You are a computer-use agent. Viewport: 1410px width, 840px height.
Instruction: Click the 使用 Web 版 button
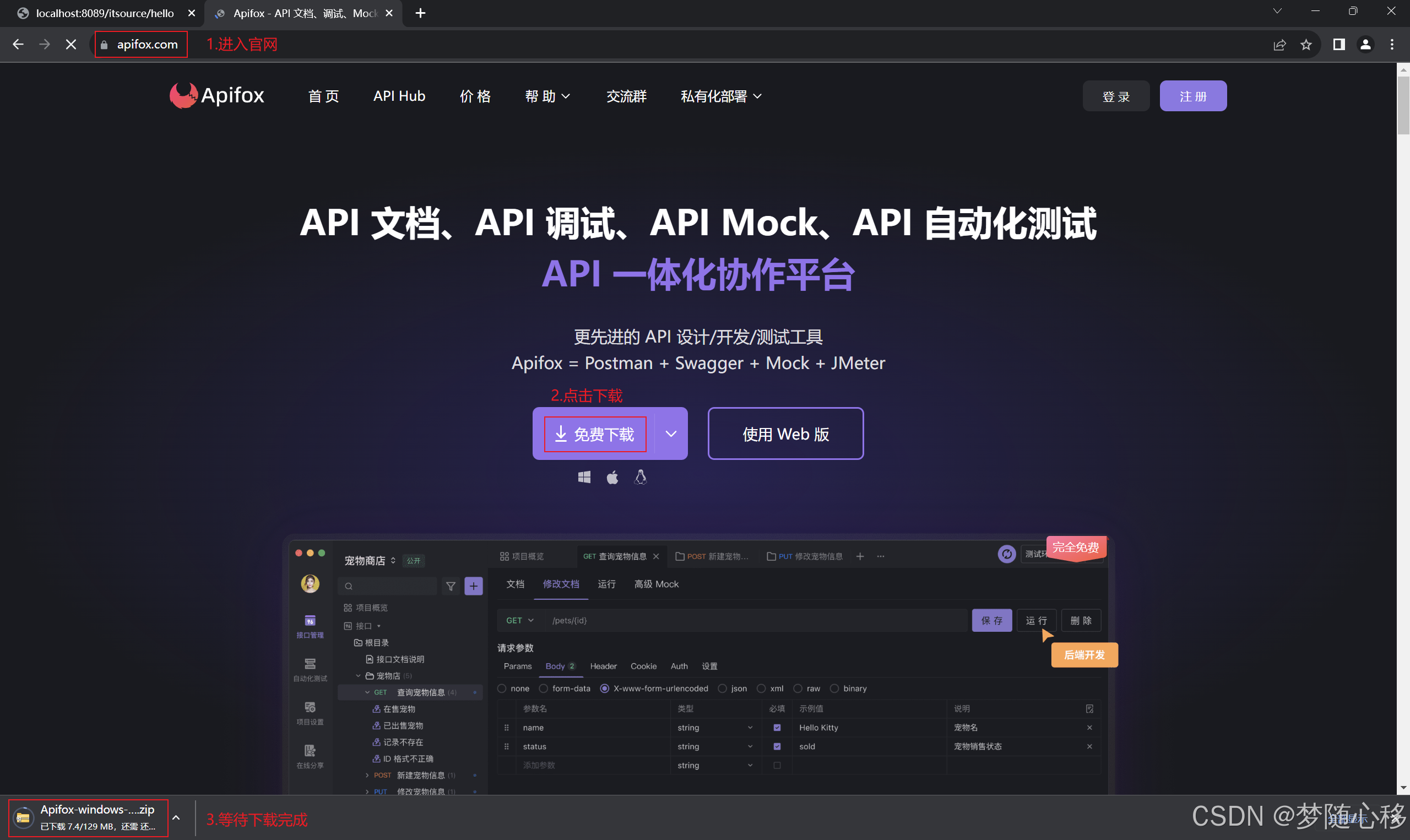(x=785, y=434)
